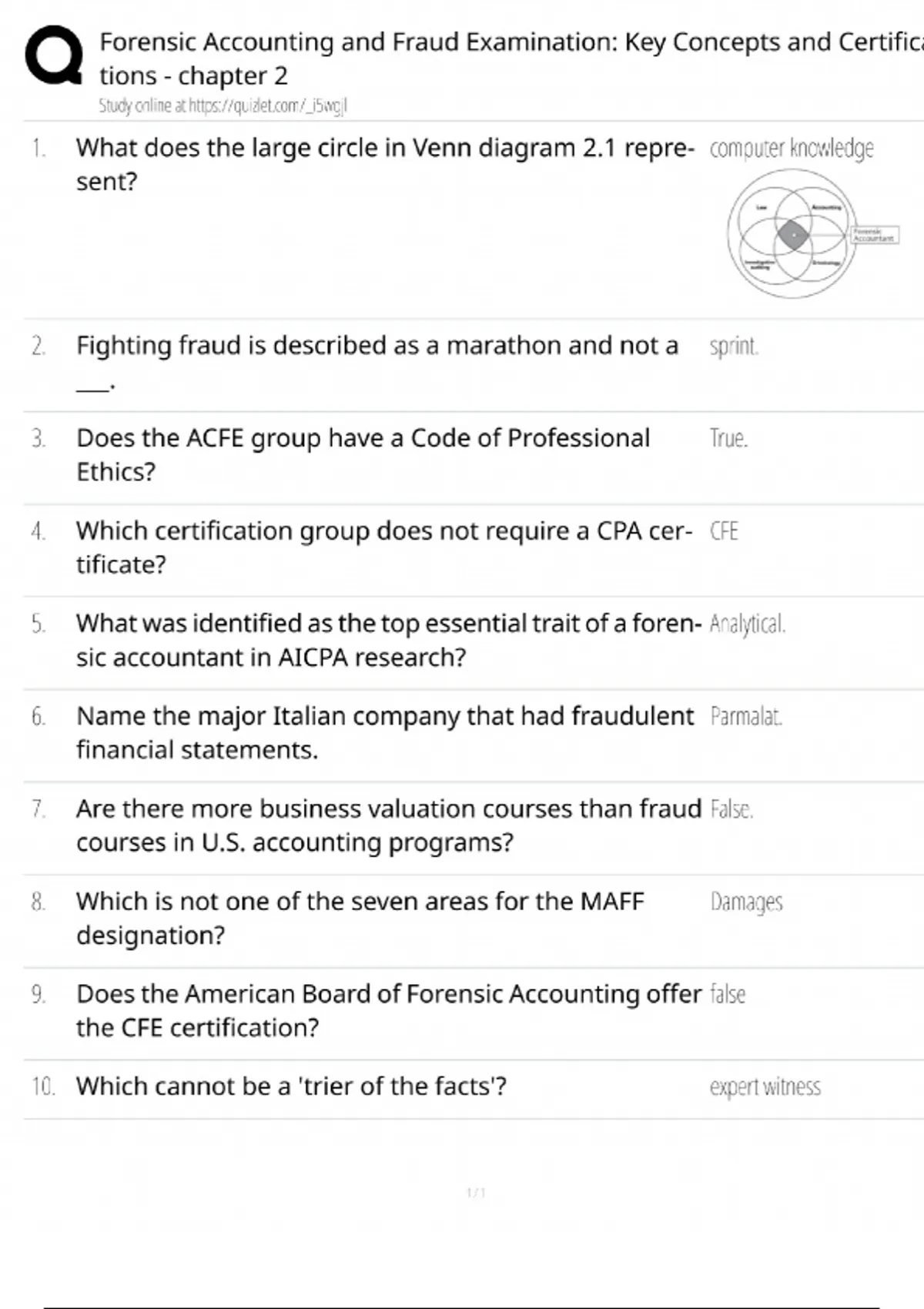Viewport: 924px width, 1309px height.
Task: Click the "Damages" answer
Action: point(746,902)
